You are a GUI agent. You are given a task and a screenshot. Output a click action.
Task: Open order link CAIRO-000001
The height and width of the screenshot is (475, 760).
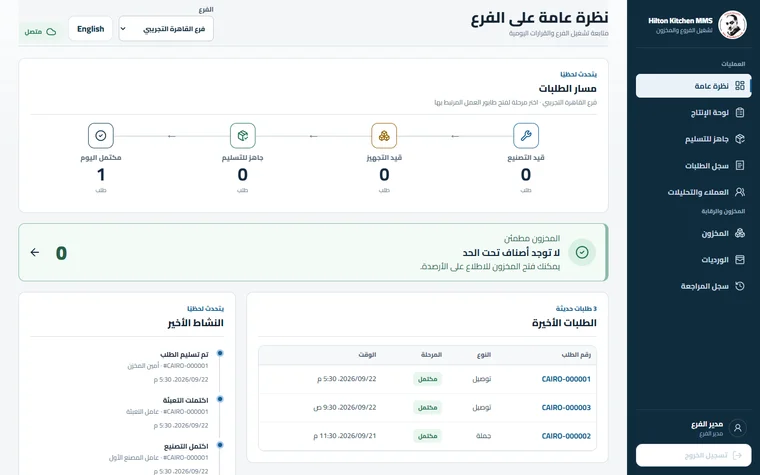point(566,379)
